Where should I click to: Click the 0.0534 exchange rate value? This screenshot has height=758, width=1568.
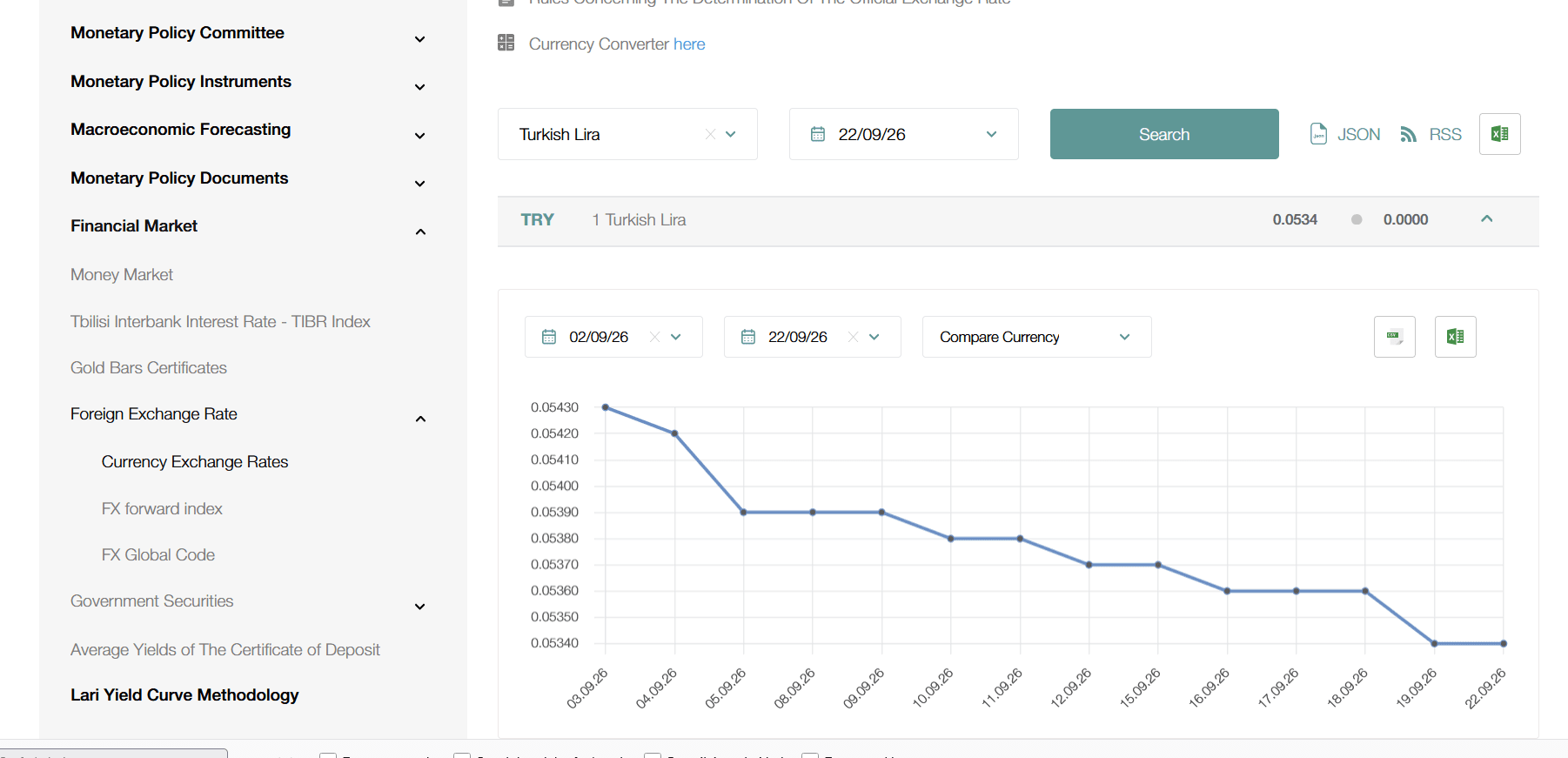point(1295,219)
